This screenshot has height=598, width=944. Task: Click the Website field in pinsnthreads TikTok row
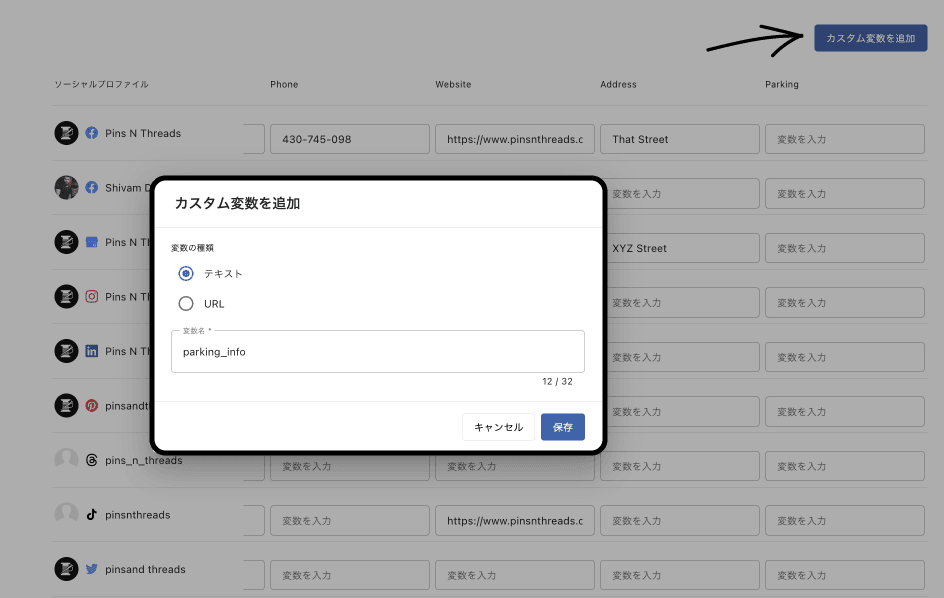click(x=514, y=521)
